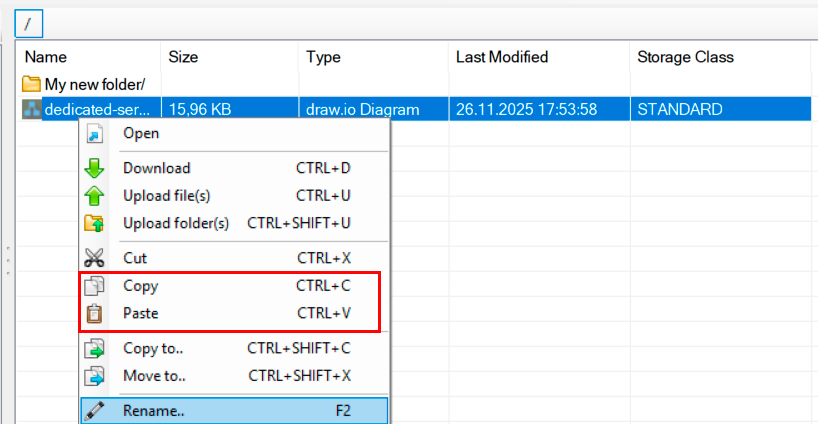Click the Copy pages icon
Viewport: 818px width, 424px height.
coord(95,286)
